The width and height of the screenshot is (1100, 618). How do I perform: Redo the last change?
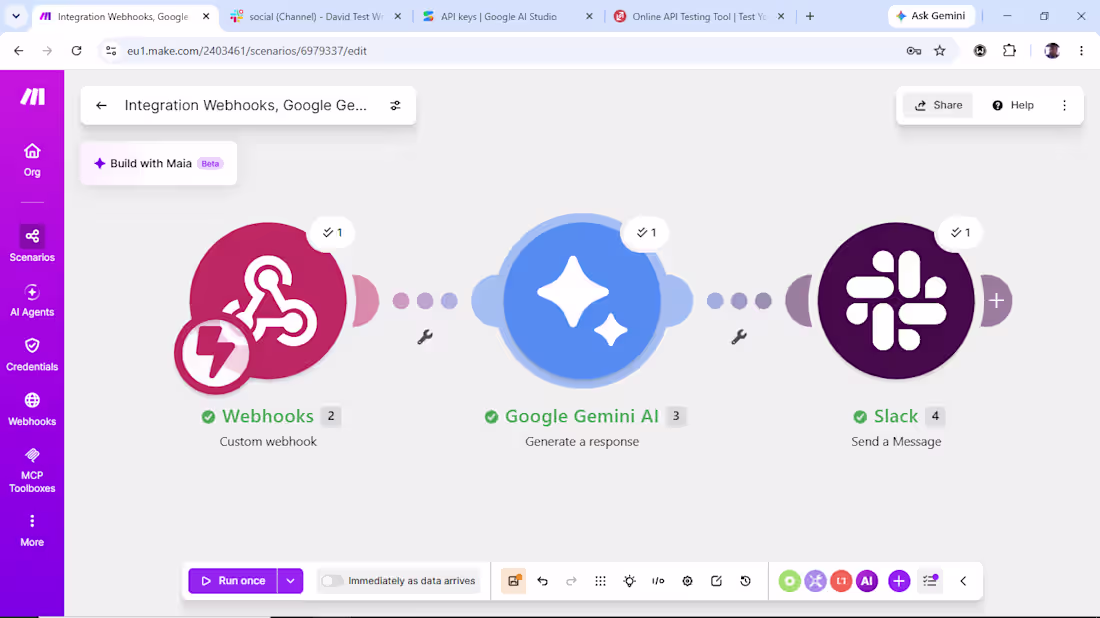(571, 581)
